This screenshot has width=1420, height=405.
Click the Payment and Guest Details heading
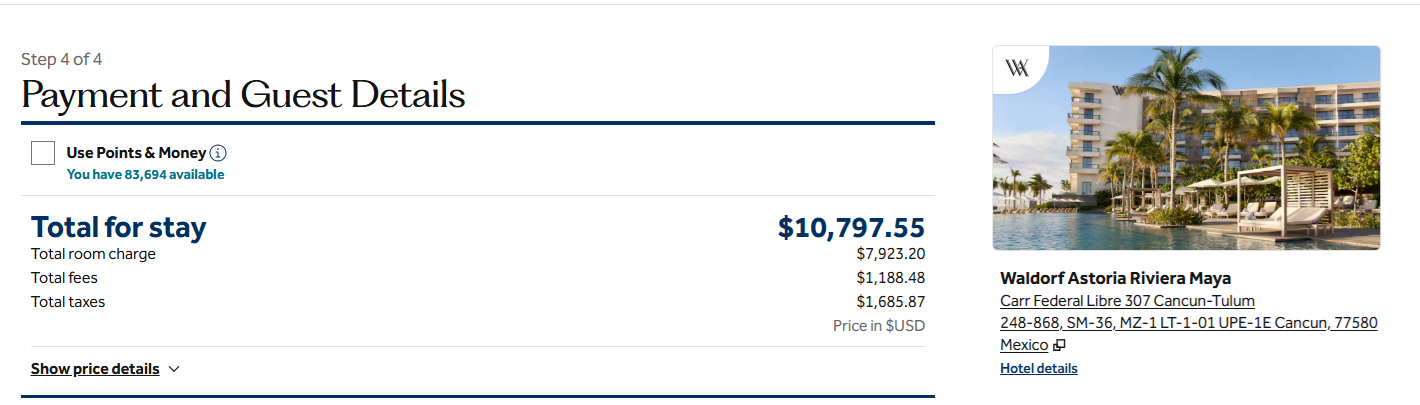tap(243, 96)
